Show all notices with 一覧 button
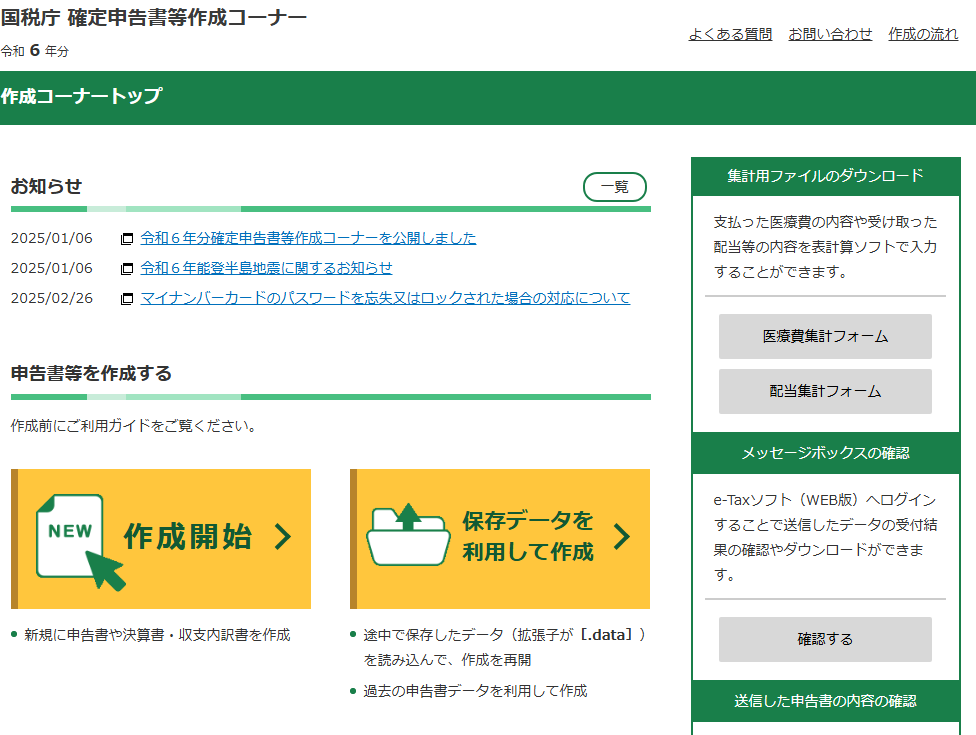Screen dimensions: 976x735 [x=614, y=187]
